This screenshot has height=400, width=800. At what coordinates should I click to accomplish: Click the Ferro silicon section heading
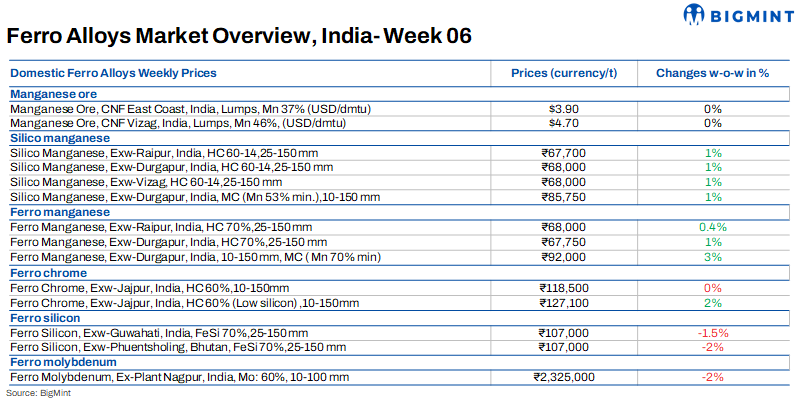coord(47,318)
